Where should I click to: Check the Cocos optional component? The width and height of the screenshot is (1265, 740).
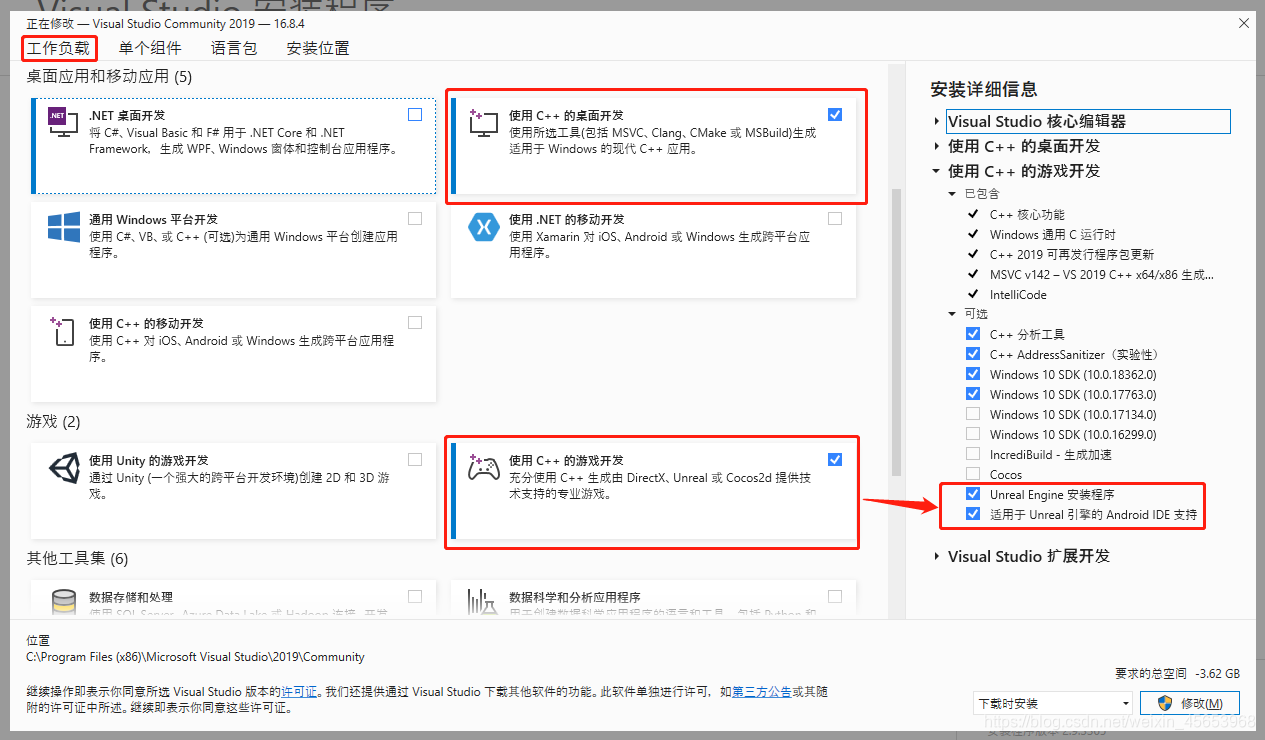tap(973, 474)
